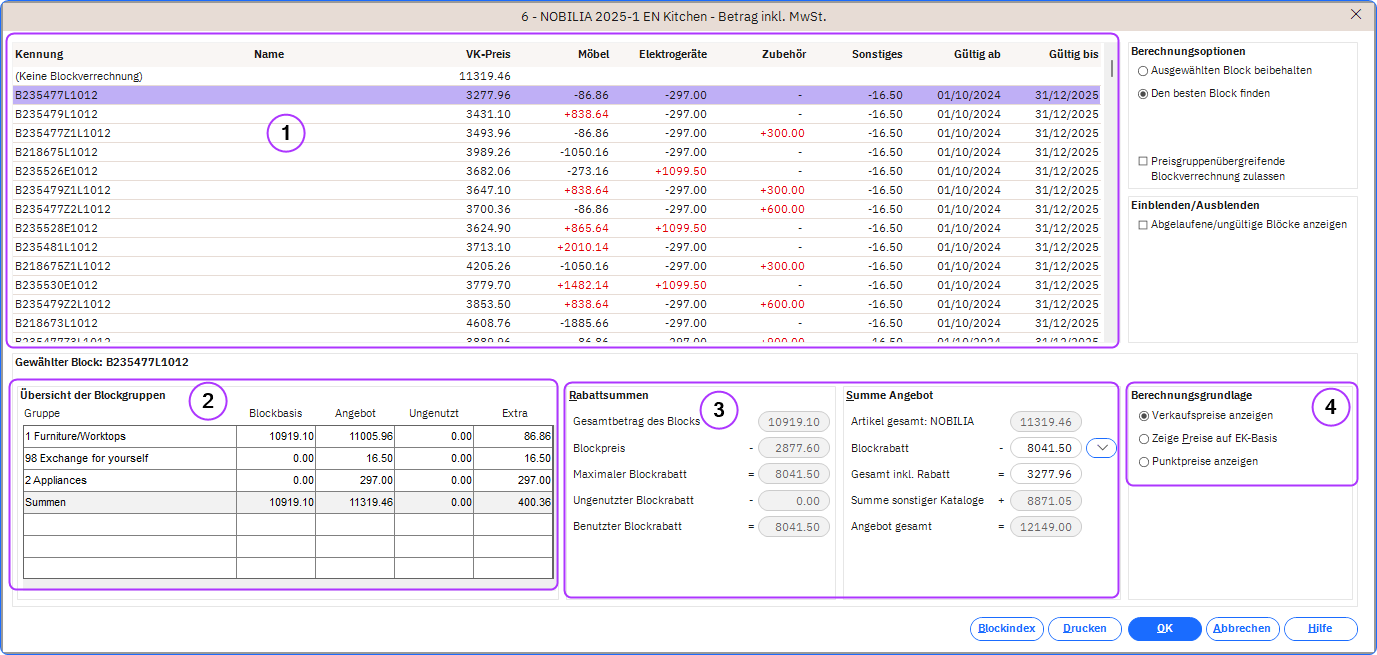Click the Drucken button

click(1084, 629)
